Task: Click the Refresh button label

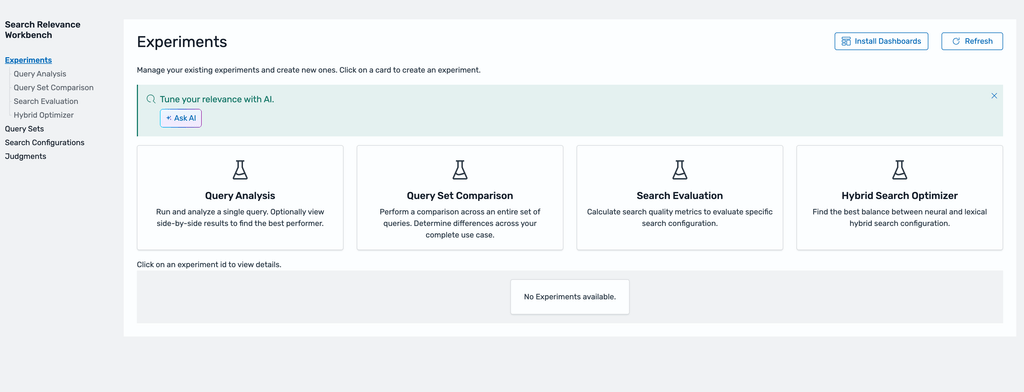Action: coord(978,41)
